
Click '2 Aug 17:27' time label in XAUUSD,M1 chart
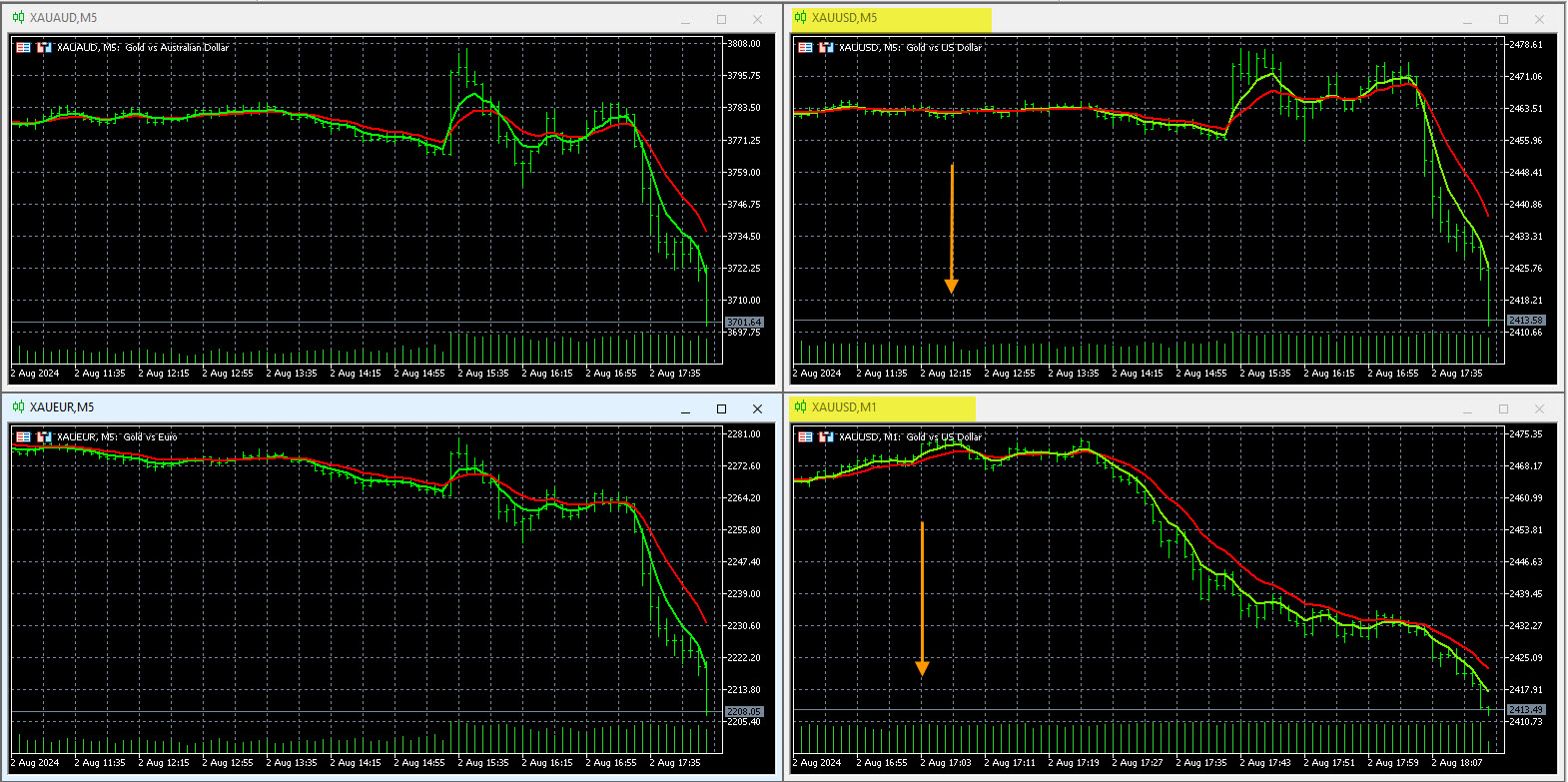[x=1138, y=762]
